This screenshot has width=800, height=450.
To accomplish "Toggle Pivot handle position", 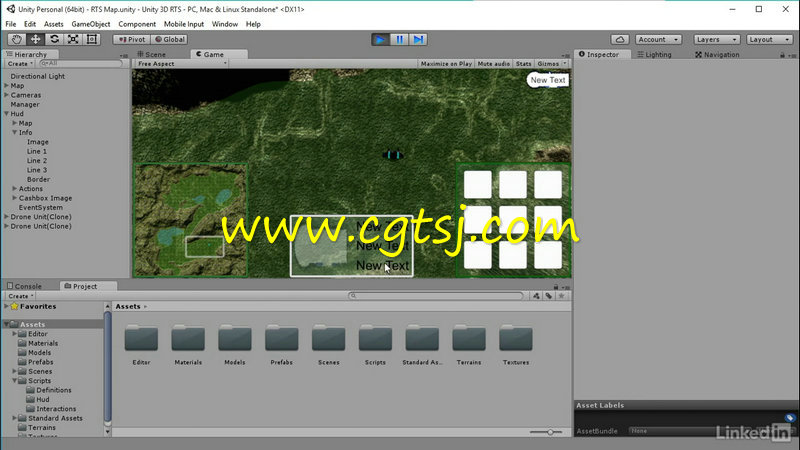I will (x=132, y=39).
